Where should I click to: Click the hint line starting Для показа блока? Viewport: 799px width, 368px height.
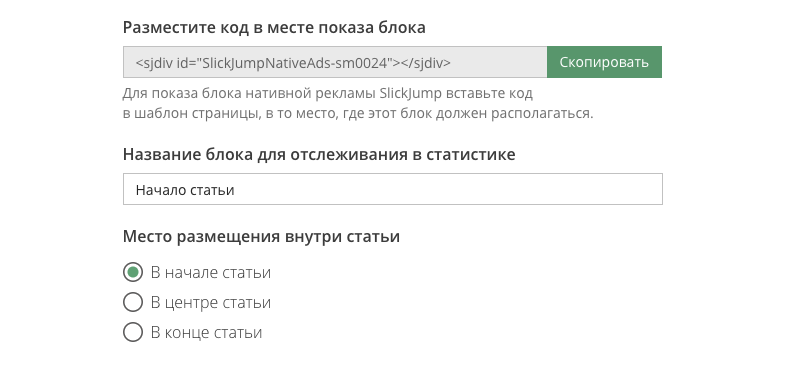tap(328, 94)
